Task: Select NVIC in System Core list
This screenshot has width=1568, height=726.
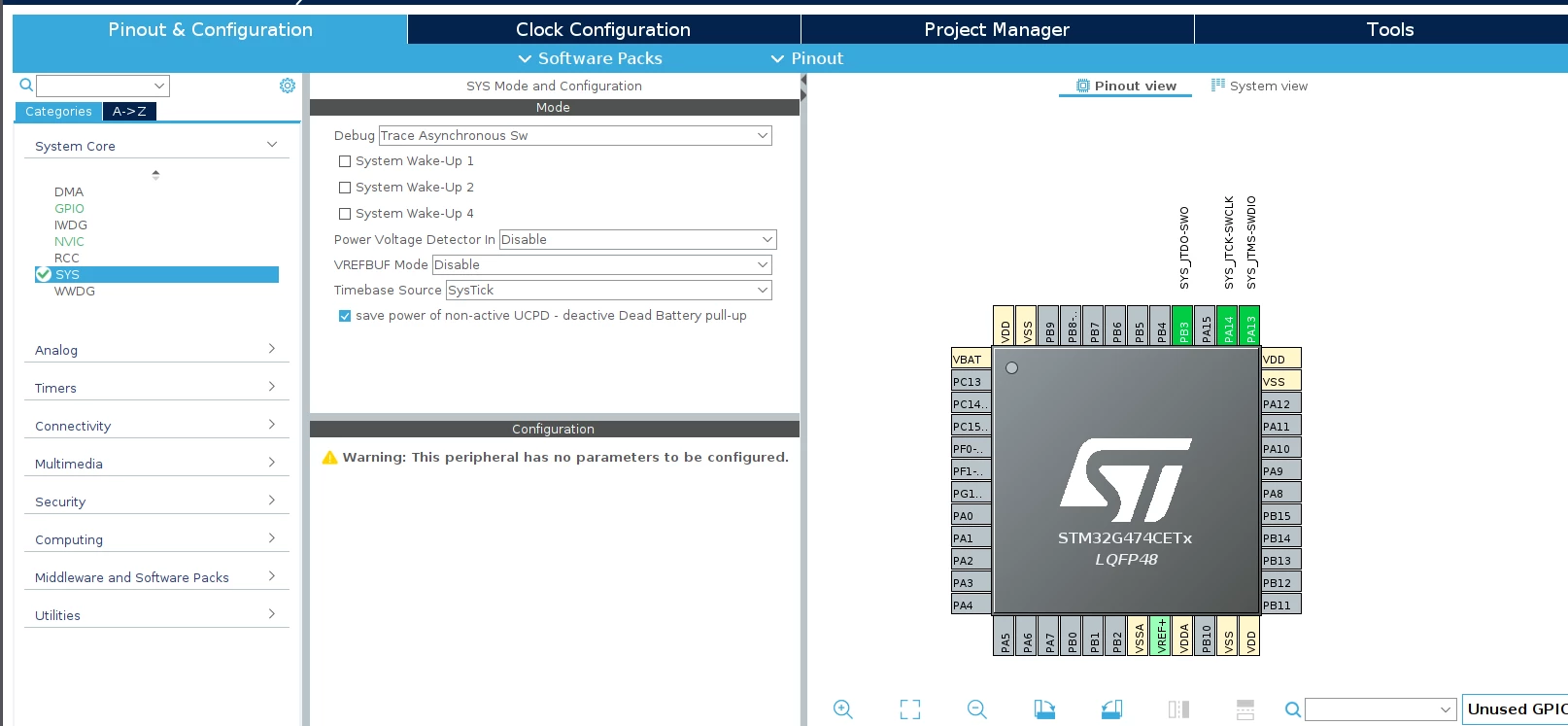Action: (x=69, y=241)
